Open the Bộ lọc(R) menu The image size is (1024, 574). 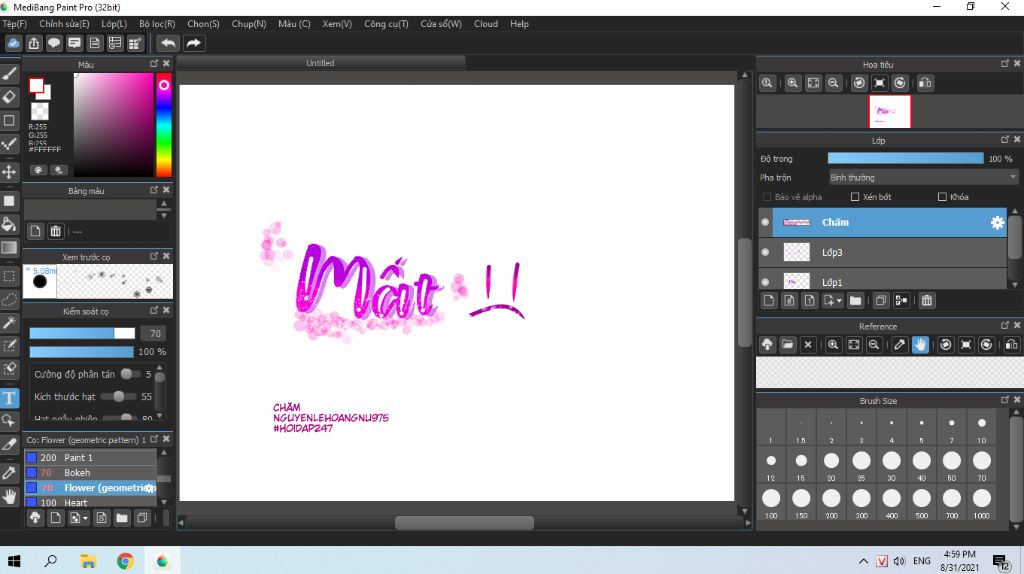pyautogui.click(x=157, y=24)
